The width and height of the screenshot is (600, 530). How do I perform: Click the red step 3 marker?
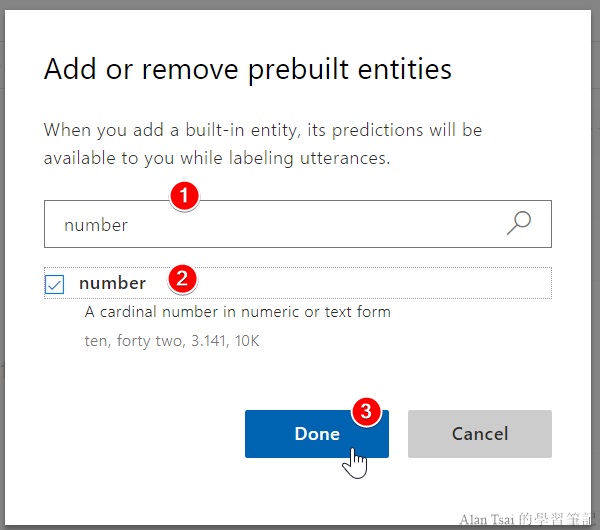(367, 411)
